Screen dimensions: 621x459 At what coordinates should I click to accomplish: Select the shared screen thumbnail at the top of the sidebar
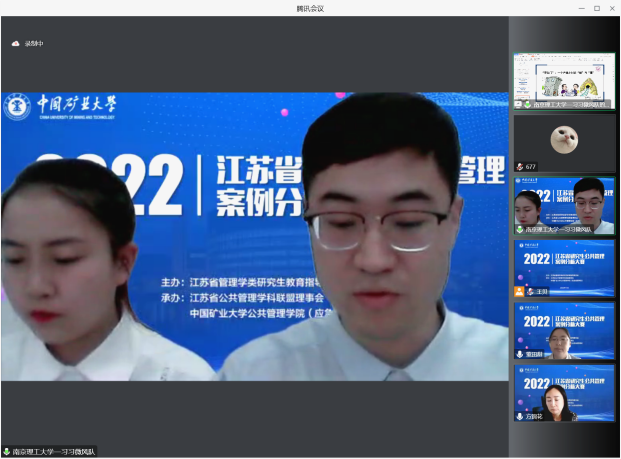coord(564,78)
